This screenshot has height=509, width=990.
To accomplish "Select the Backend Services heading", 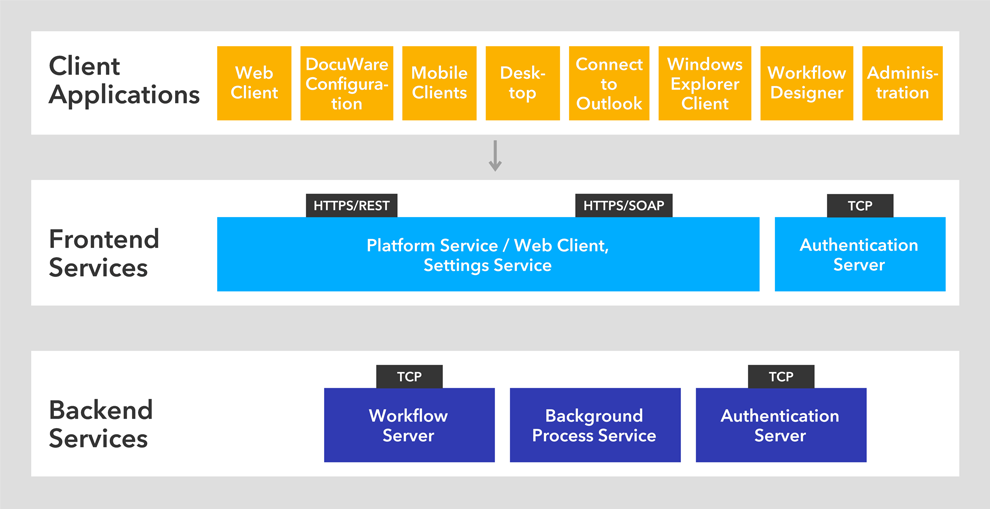I will (100, 424).
